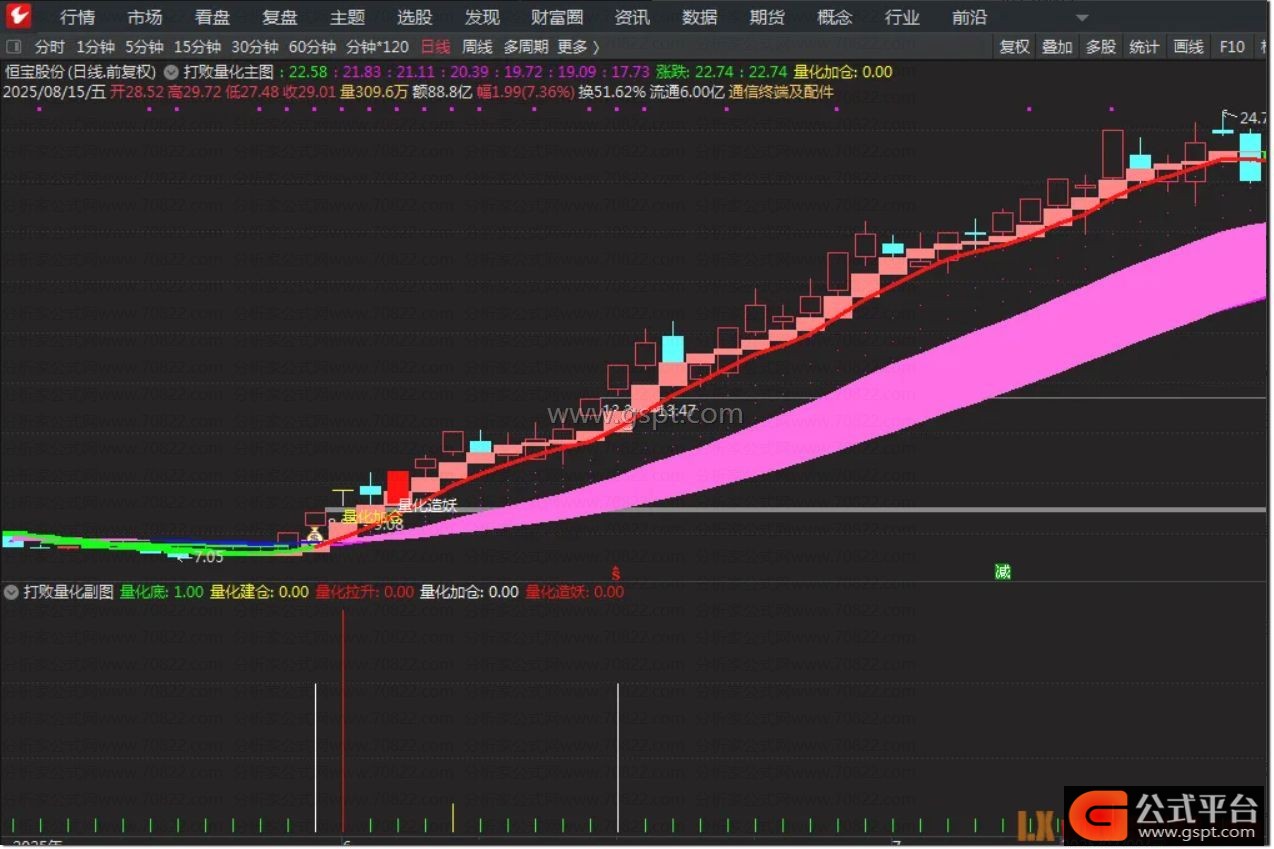Open the 市场 menu

click(145, 17)
